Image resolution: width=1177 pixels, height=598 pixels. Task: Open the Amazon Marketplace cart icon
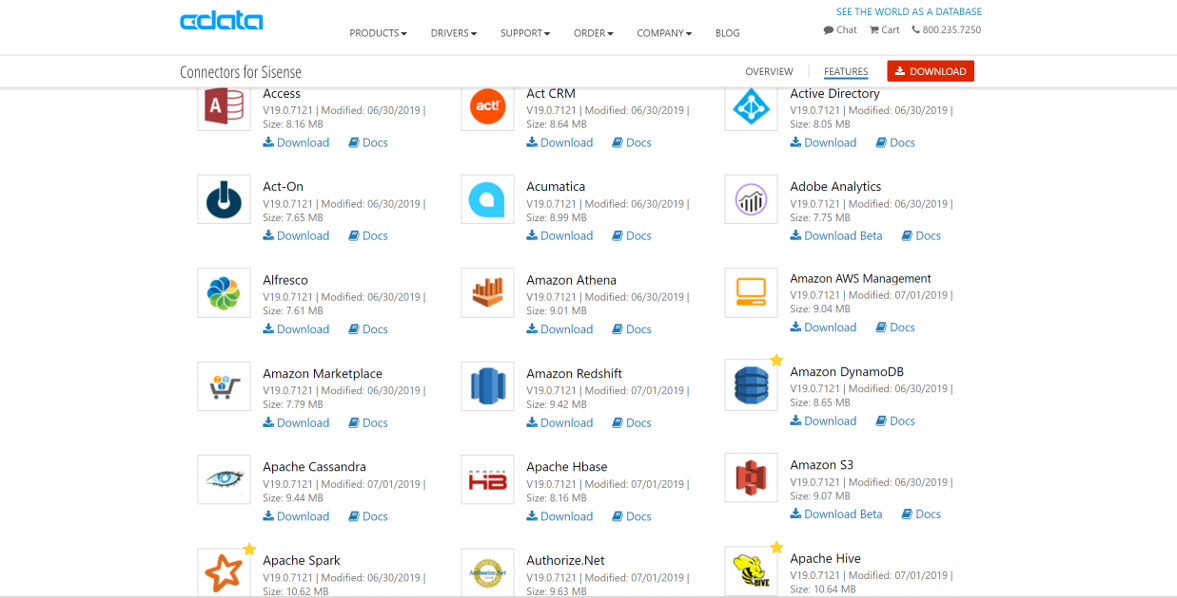tap(224, 386)
